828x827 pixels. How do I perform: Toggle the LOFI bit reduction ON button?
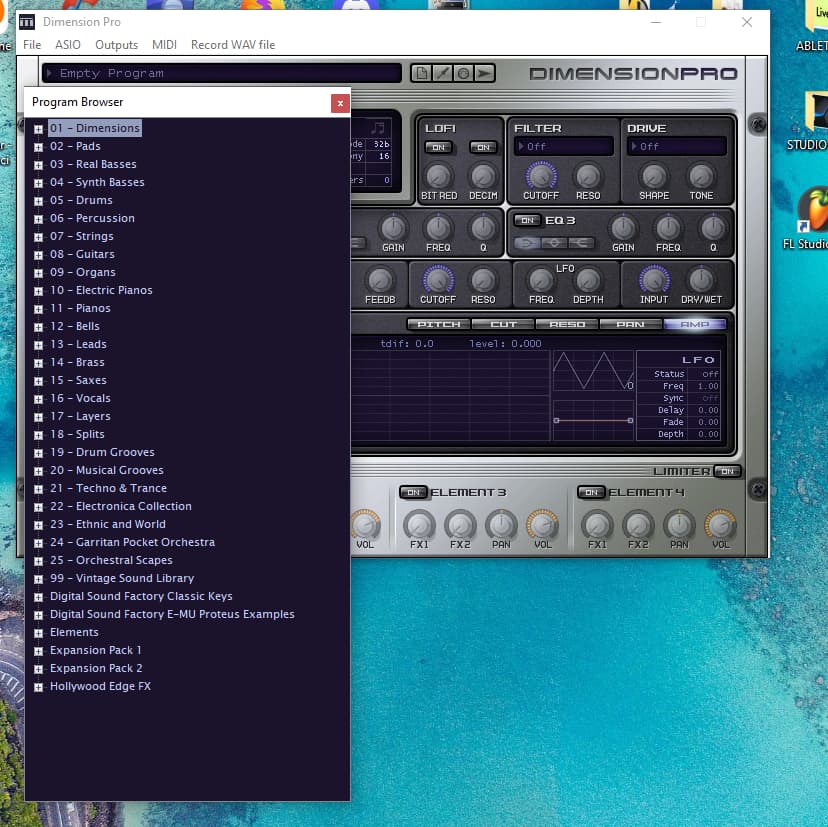point(438,147)
